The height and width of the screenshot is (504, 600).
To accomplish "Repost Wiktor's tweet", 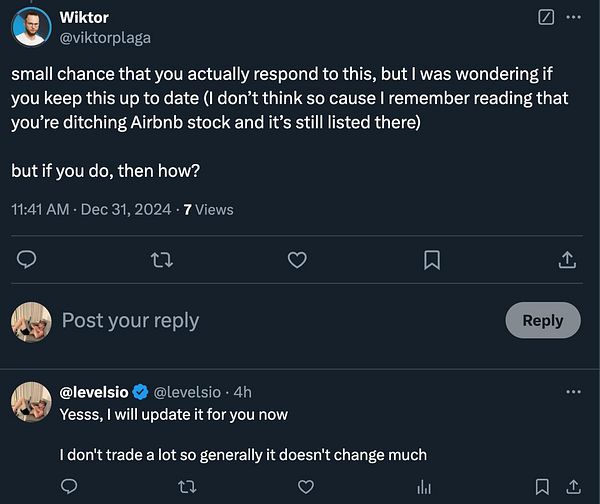I will click(x=161, y=260).
